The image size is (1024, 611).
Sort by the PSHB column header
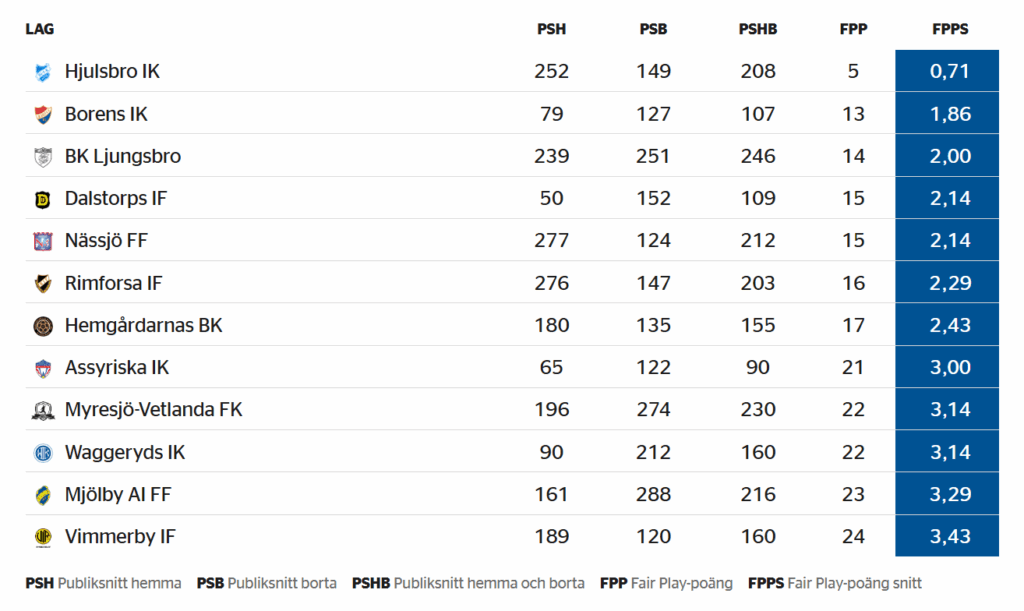point(758,29)
